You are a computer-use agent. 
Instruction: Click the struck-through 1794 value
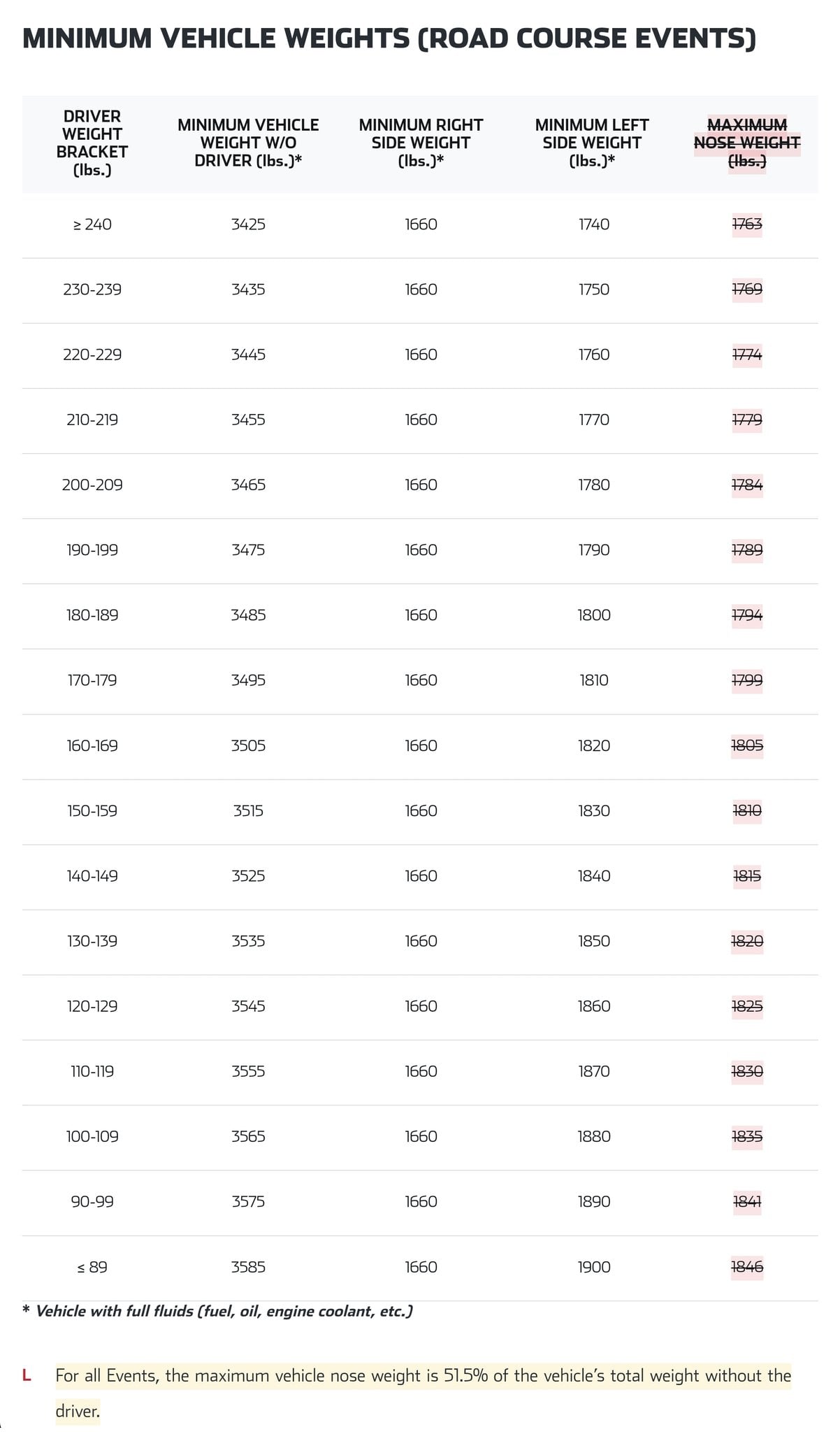pyautogui.click(x=747, y=615)
